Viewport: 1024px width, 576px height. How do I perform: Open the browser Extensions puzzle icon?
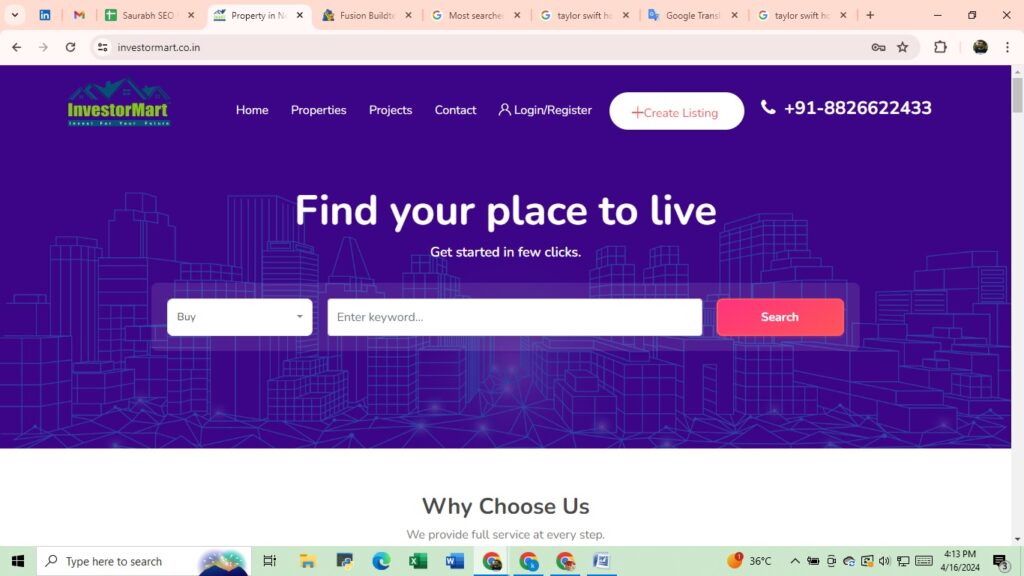click(940, 47)
